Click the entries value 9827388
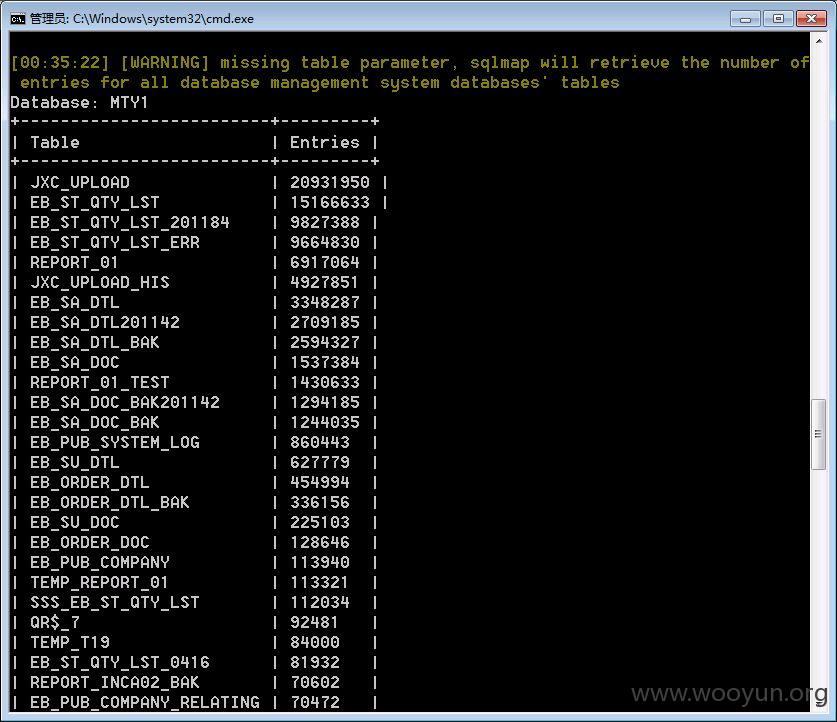 point(325,222)
